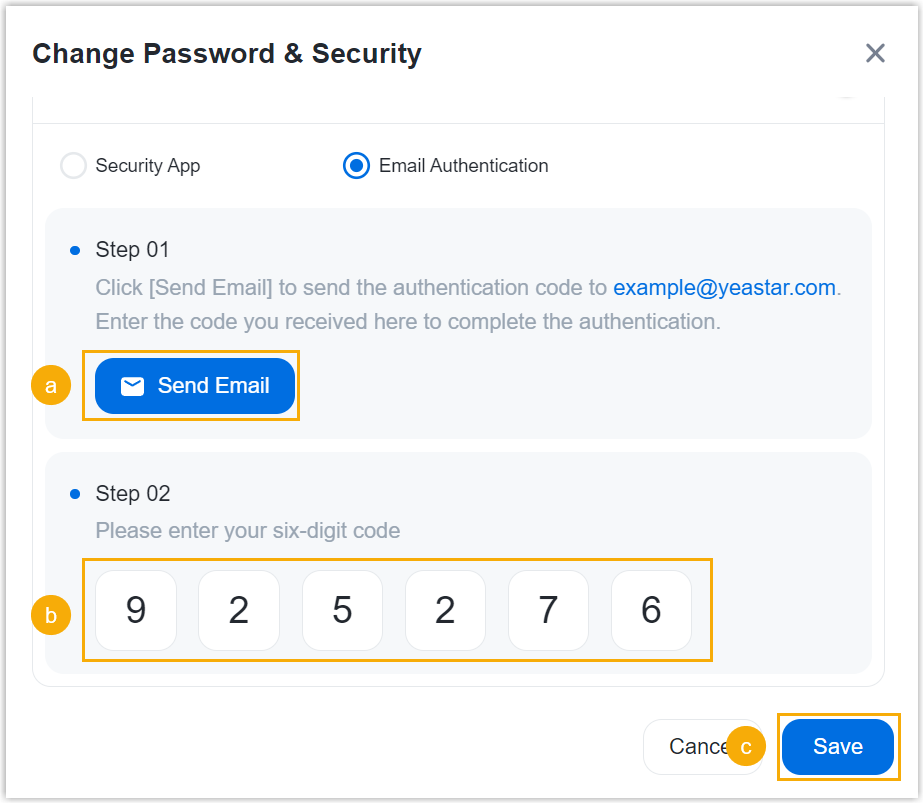Click the blue bullet beside Step 01
Viewport: 924px width, 804px height.
coord(75,250)
